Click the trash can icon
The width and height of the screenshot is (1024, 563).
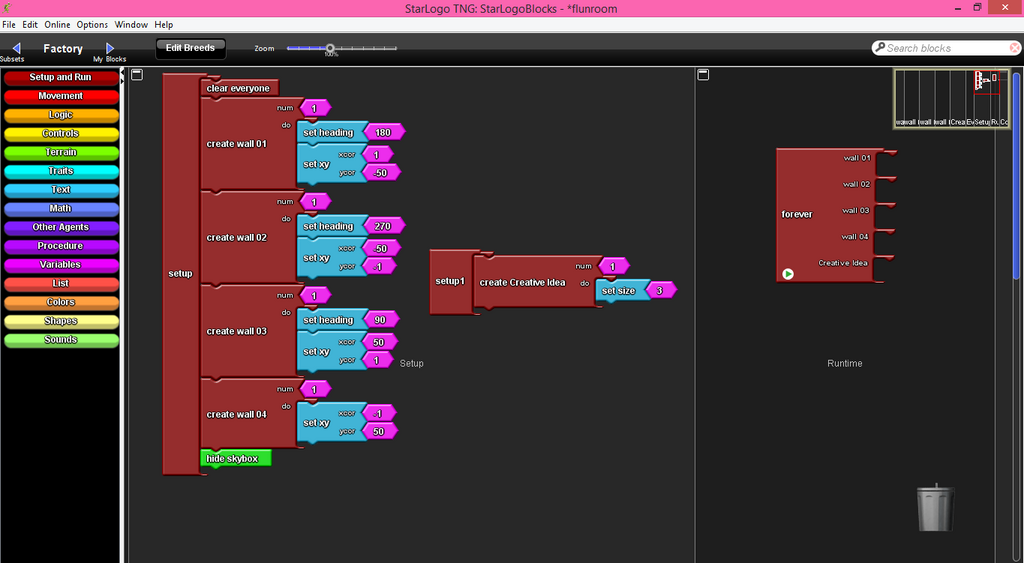click(x=935, y=507)
